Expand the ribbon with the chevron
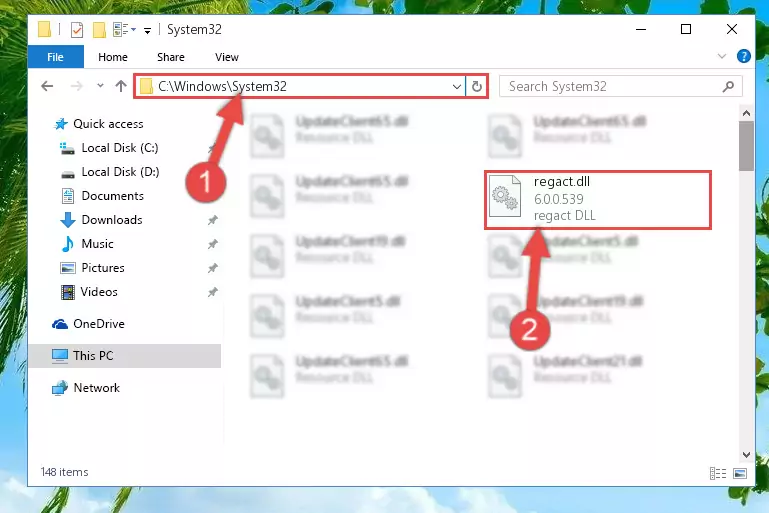The image size is (769, 513). tap(721, 56)
